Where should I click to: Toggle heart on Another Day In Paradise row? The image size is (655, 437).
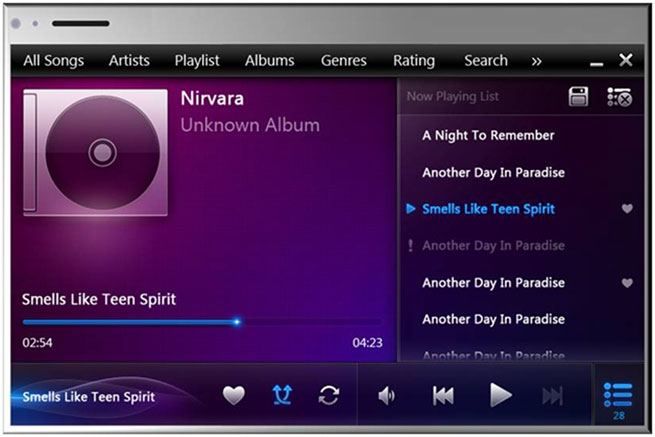point(627,283)
